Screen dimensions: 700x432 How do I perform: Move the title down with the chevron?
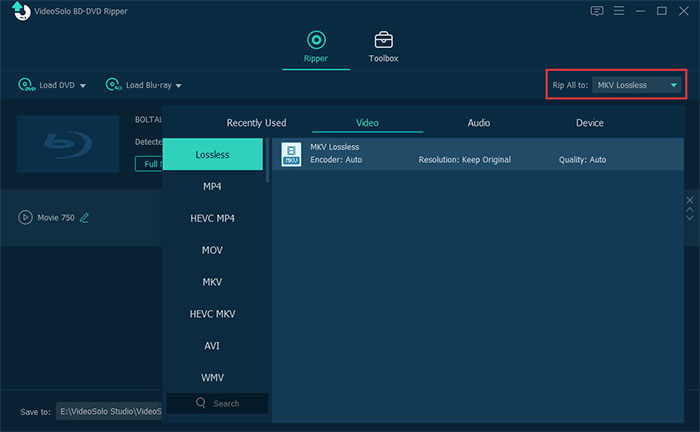[x=690, y=218]
